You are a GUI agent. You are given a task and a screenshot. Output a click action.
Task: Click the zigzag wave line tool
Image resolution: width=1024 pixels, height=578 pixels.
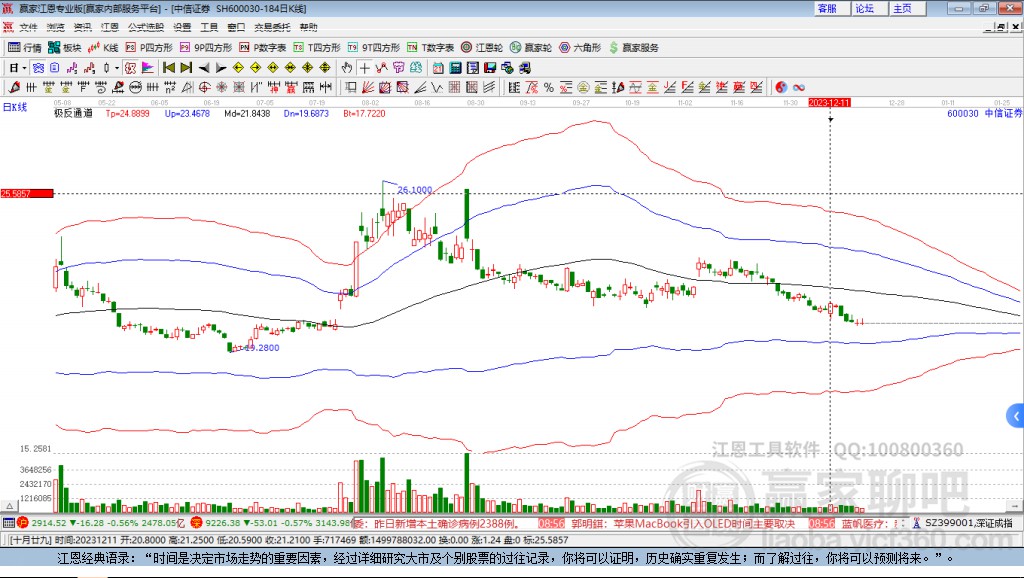coord(437,88)
